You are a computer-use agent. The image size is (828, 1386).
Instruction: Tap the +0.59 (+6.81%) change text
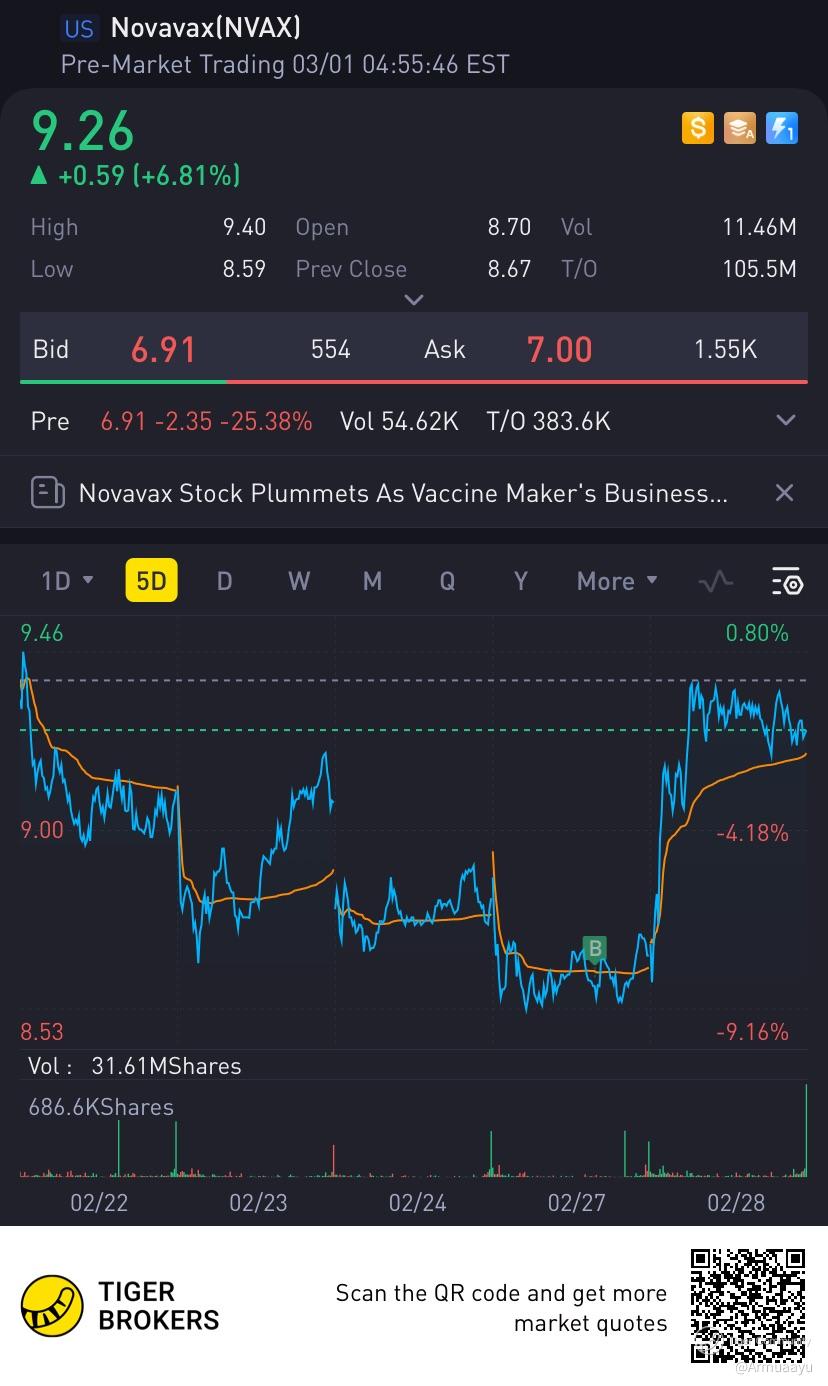tap(148, 176)
